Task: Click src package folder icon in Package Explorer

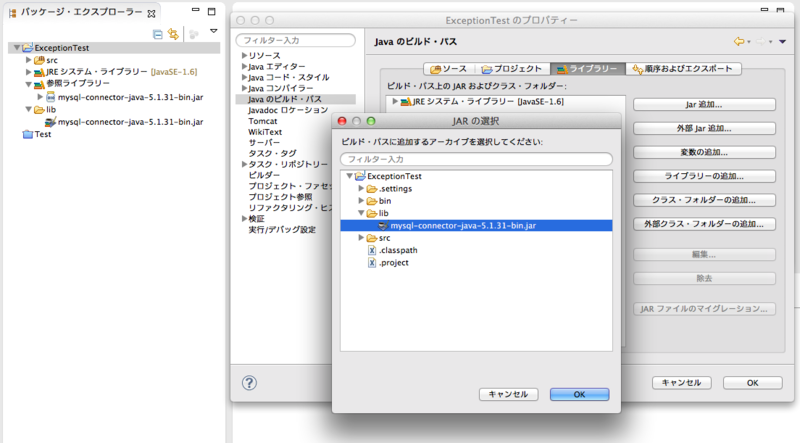Action: pos(39,60)
